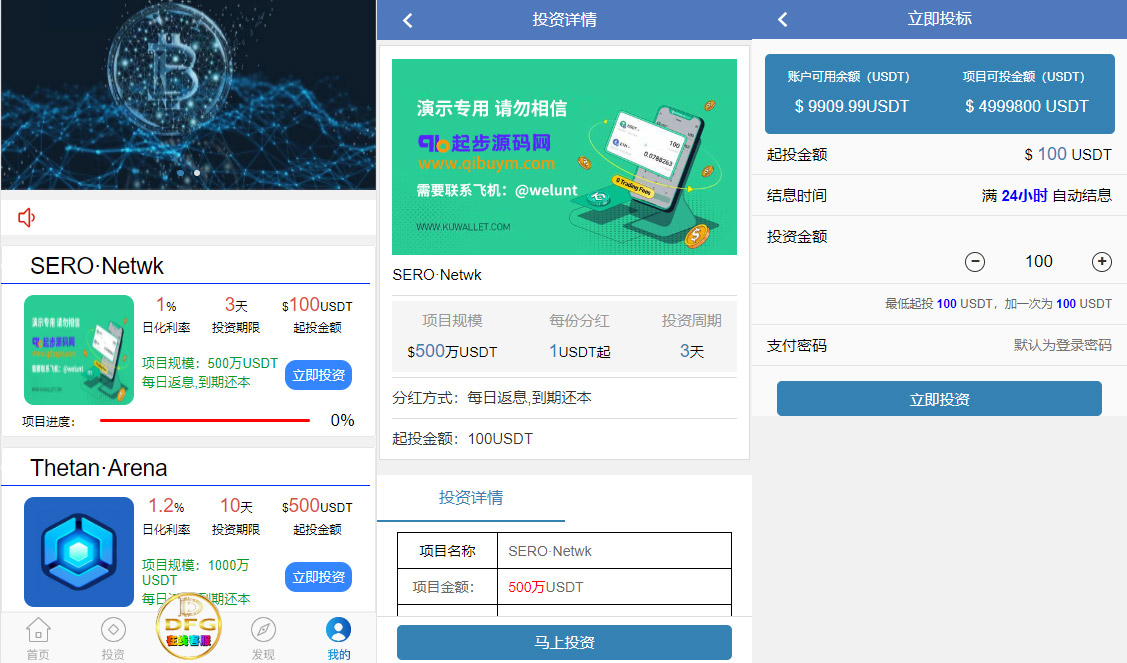This screenshot has height=663, width=1127.
Task: Click the Bitcoin carousel banner
Action: (188, 94)
